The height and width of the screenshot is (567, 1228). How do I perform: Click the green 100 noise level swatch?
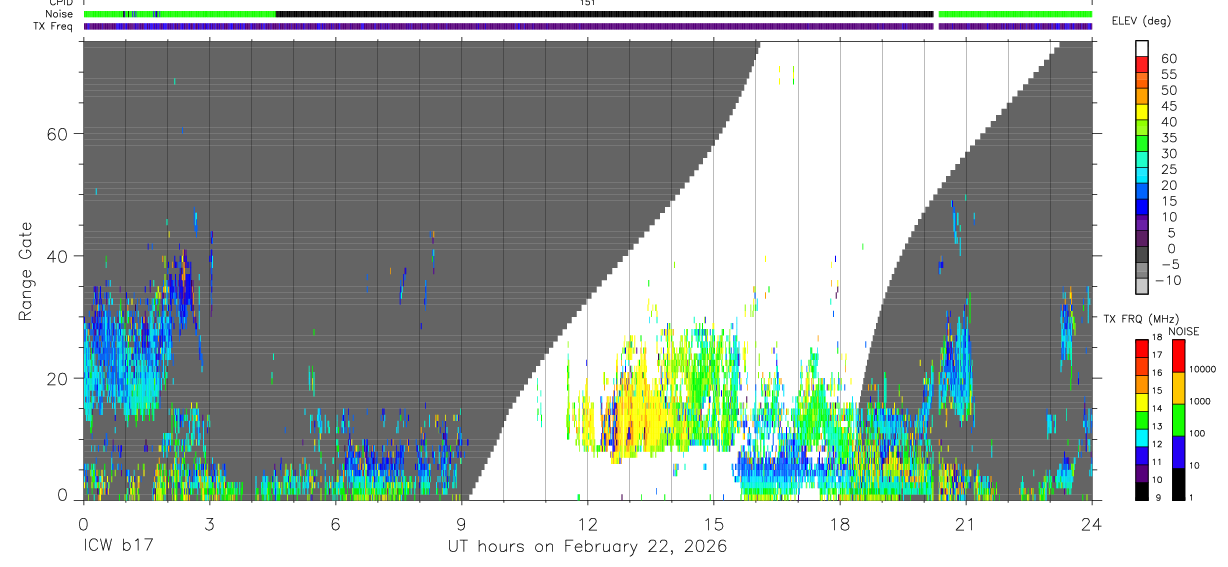pyautogui.click(x=1178, y=420)
